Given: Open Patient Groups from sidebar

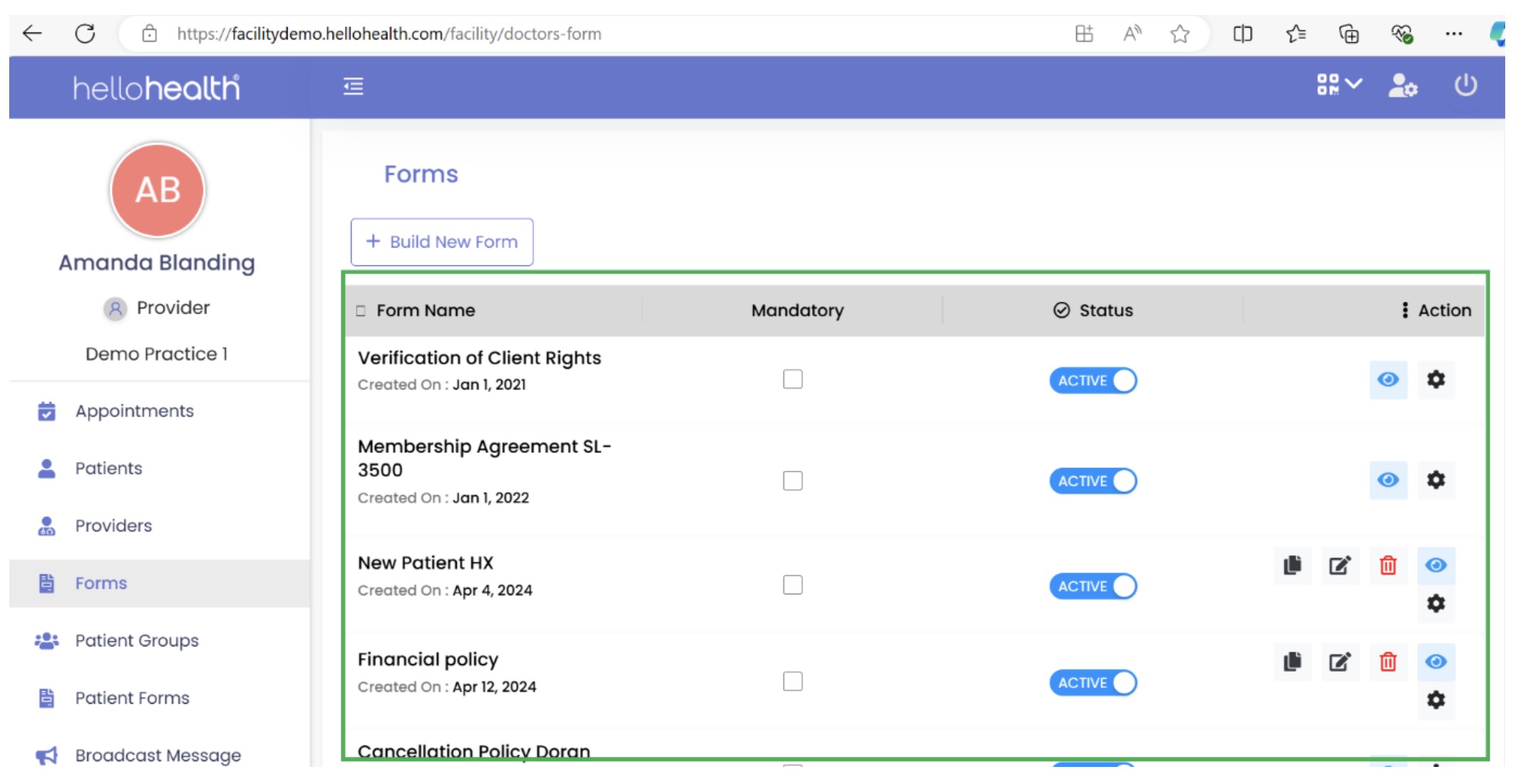Looking at the screenshot, I should (x=136, y=641).
